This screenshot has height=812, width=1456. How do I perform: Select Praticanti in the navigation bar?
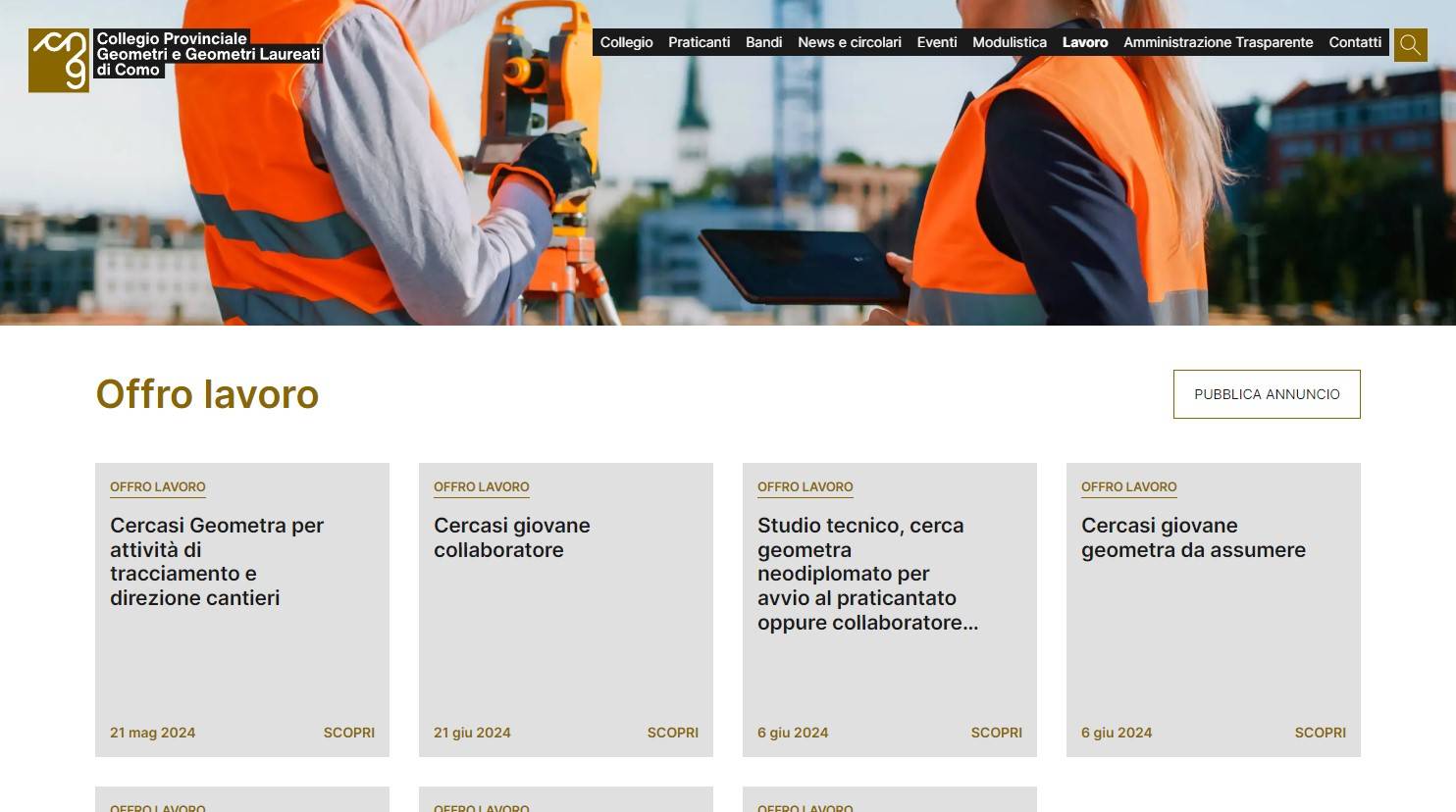coord(699,42)
